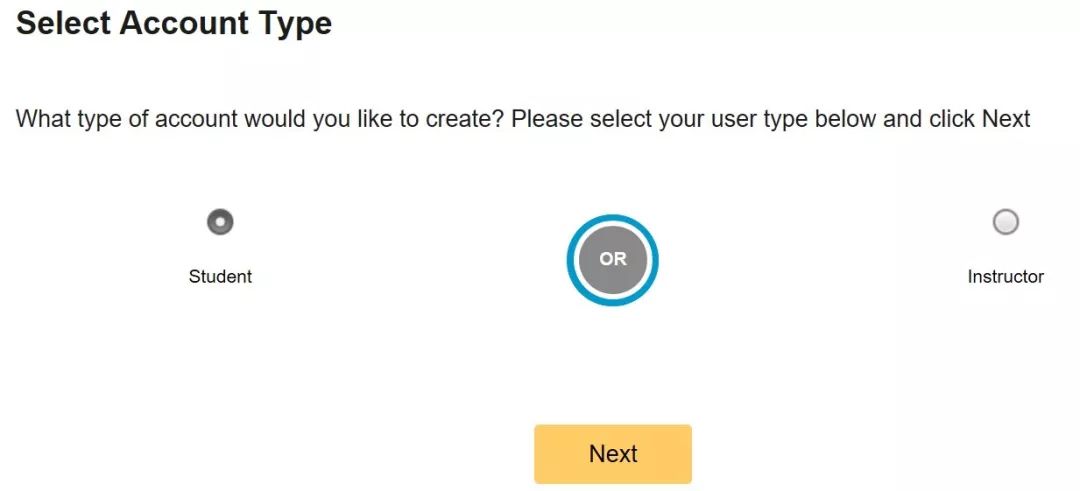
Task: Click the account type instruction sentence
Action: pos(523,119)
